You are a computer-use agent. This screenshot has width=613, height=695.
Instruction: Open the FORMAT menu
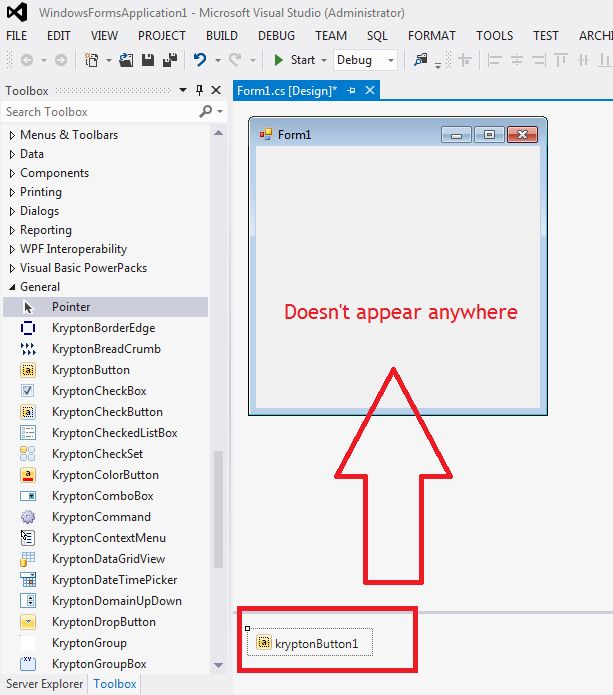coord(432,35)
